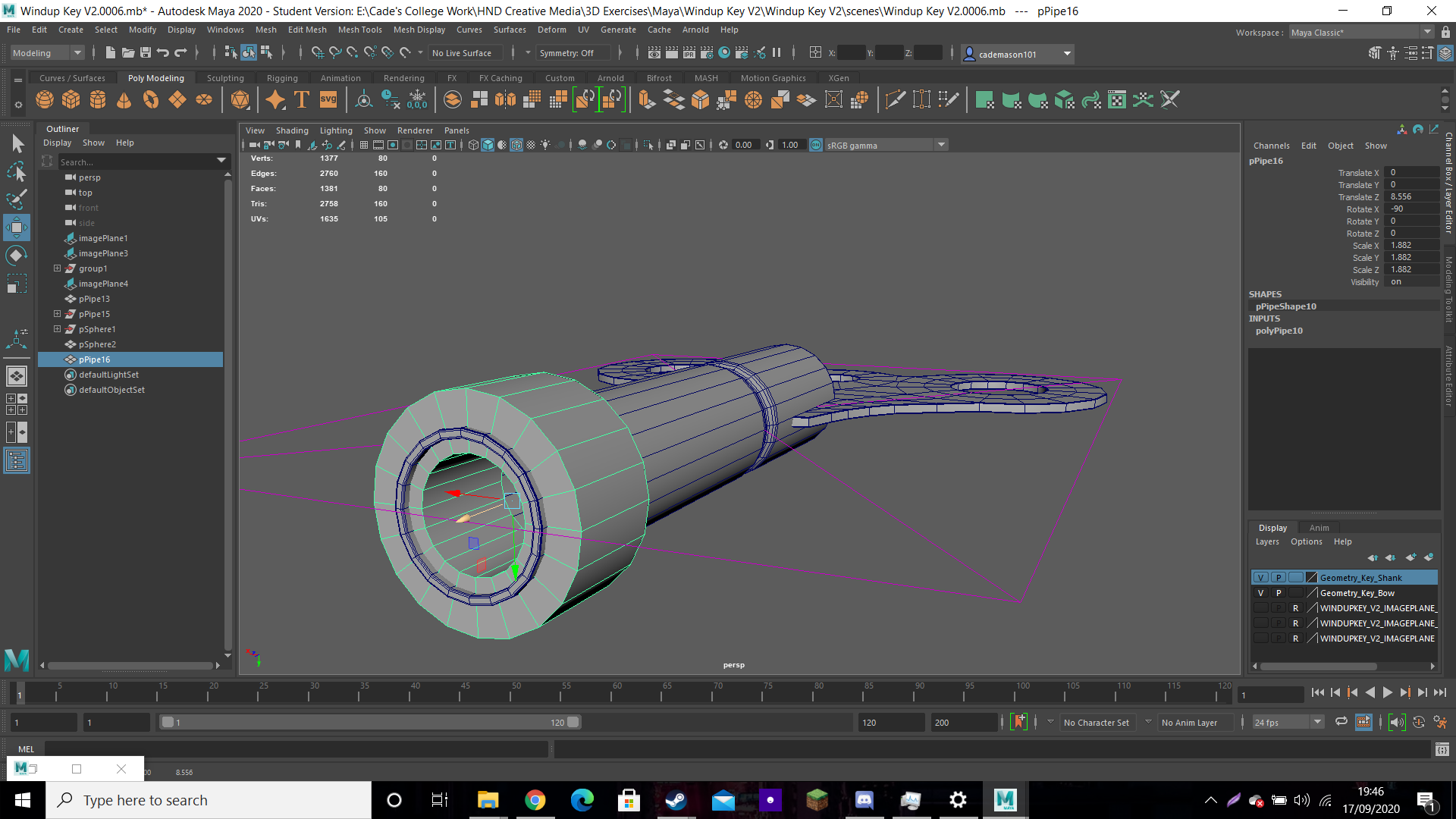Choose the Paint Selection tool

17,199
